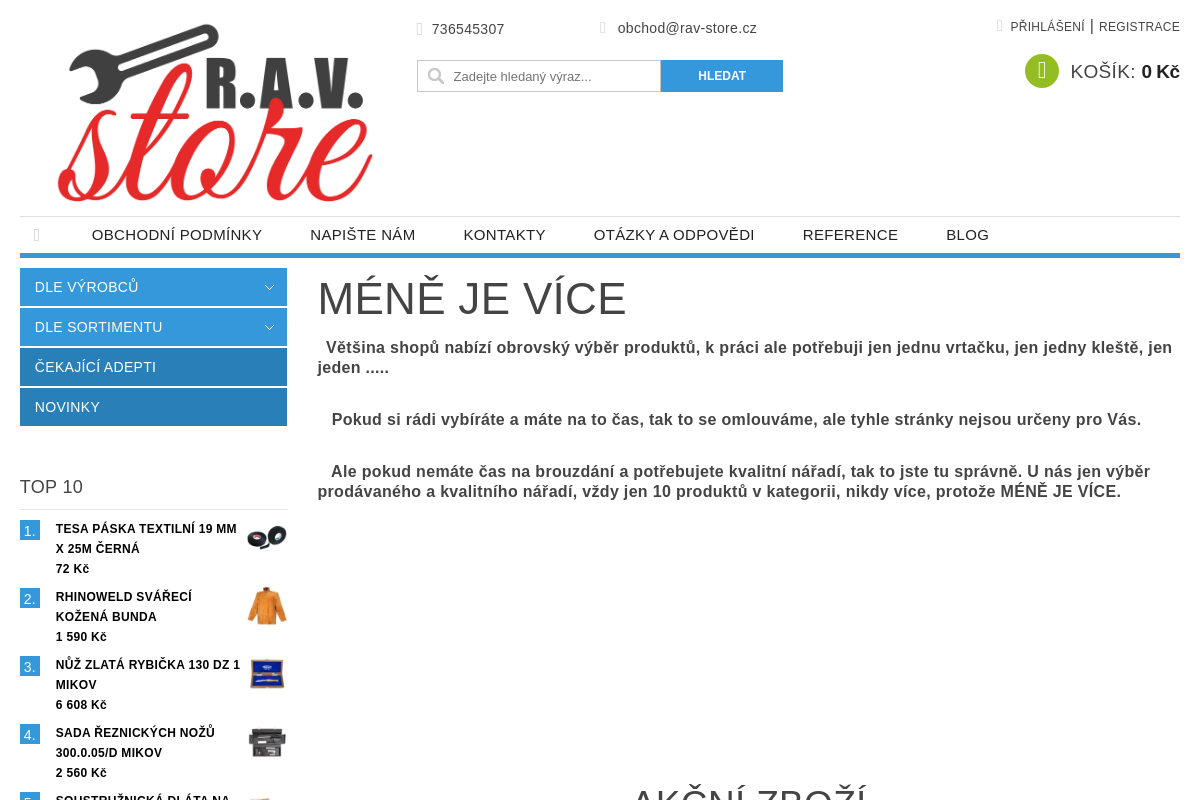Image resolution: width=1200 pixels, height=800 pixels.
Task: Select the Dle výrobců sidebar category
Action: pos(153,287)
